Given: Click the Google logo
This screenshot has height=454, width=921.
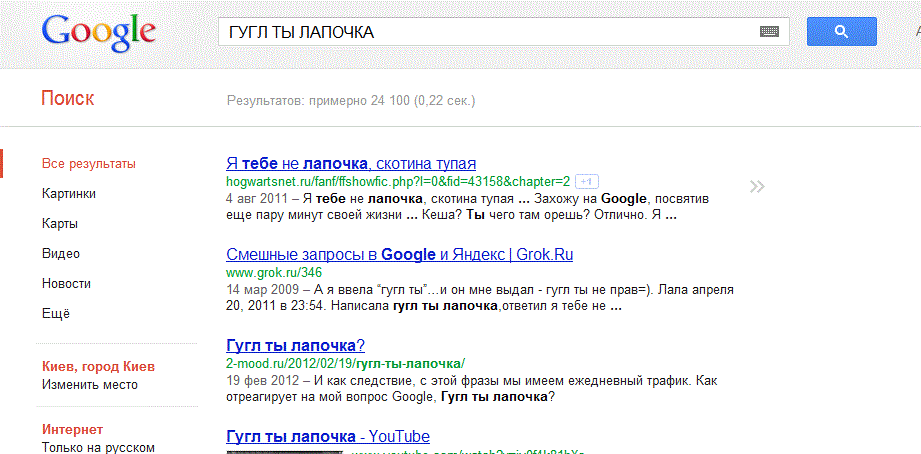Looking at the screenshot, I should pyautogui.click(x=98, y=33).
